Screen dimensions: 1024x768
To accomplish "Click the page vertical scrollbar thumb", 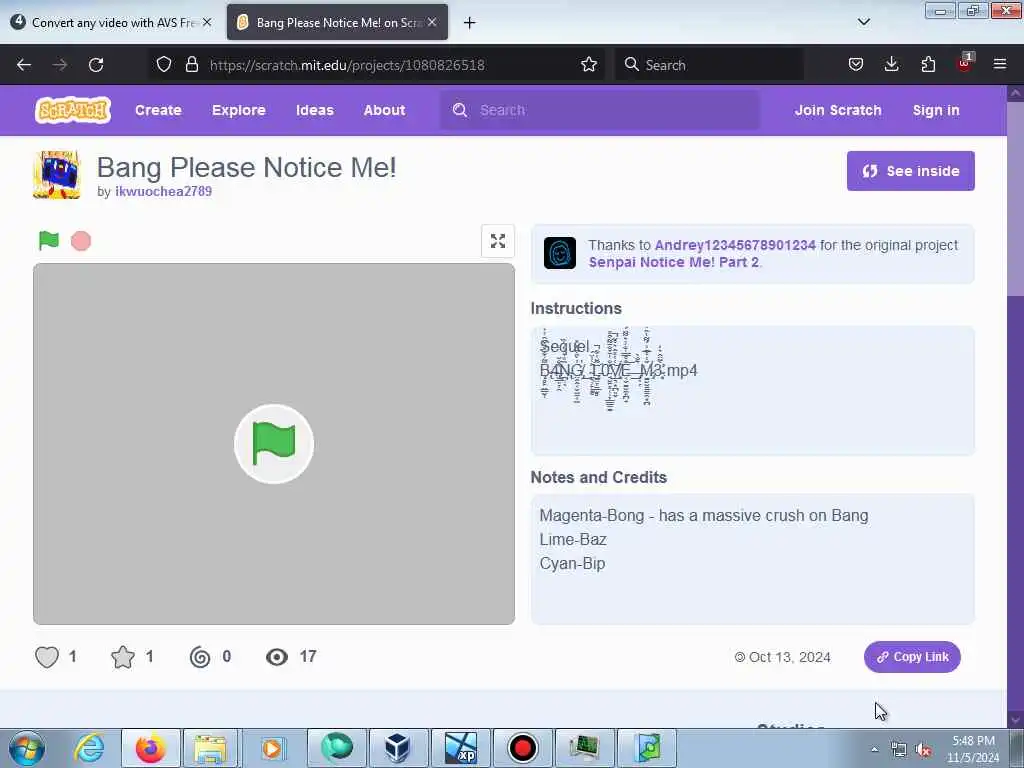I will 1016,198.
